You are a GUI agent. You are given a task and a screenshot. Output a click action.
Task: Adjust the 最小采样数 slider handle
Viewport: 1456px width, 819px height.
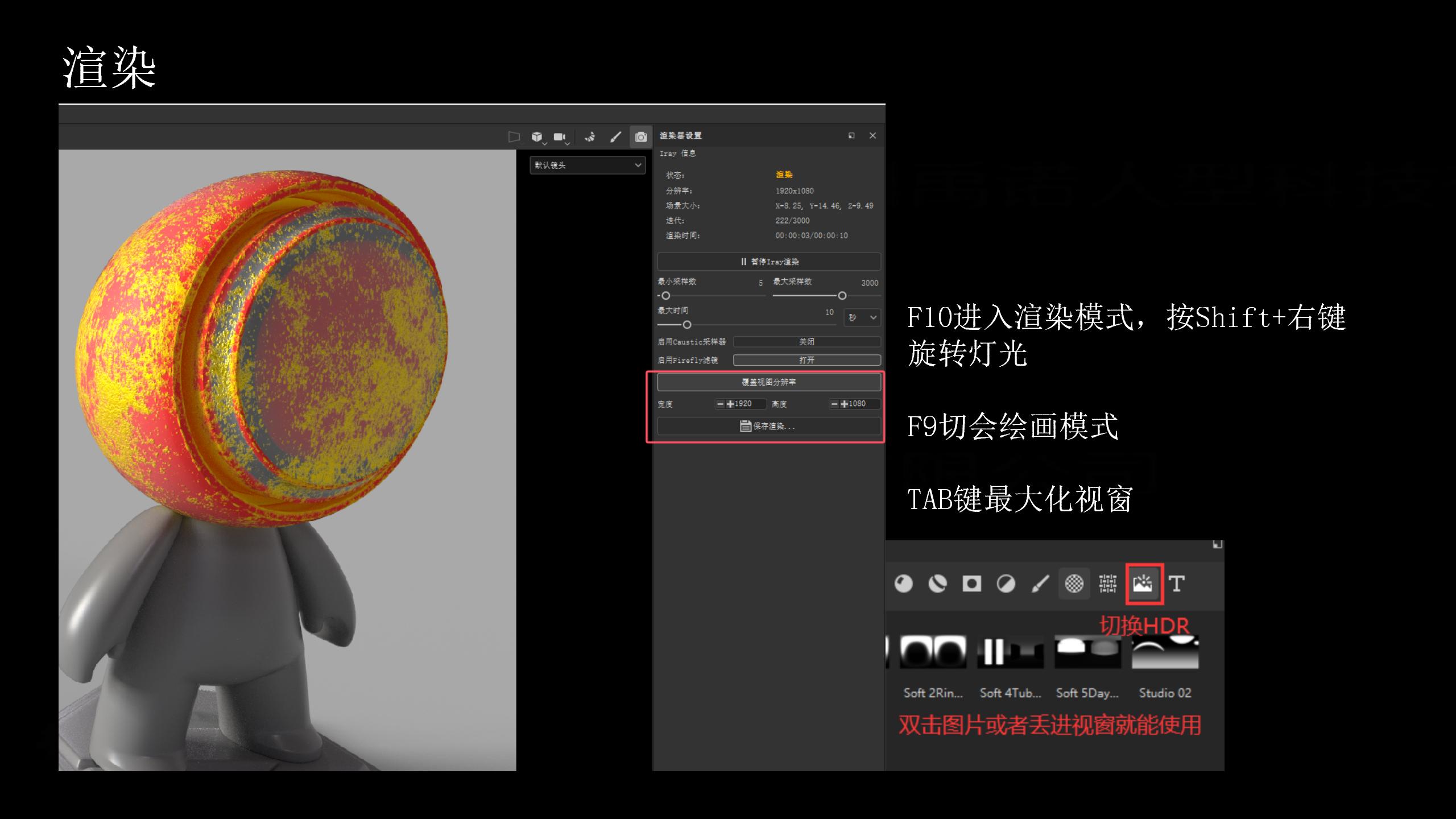pyautogui.click(x=666, y=296)
